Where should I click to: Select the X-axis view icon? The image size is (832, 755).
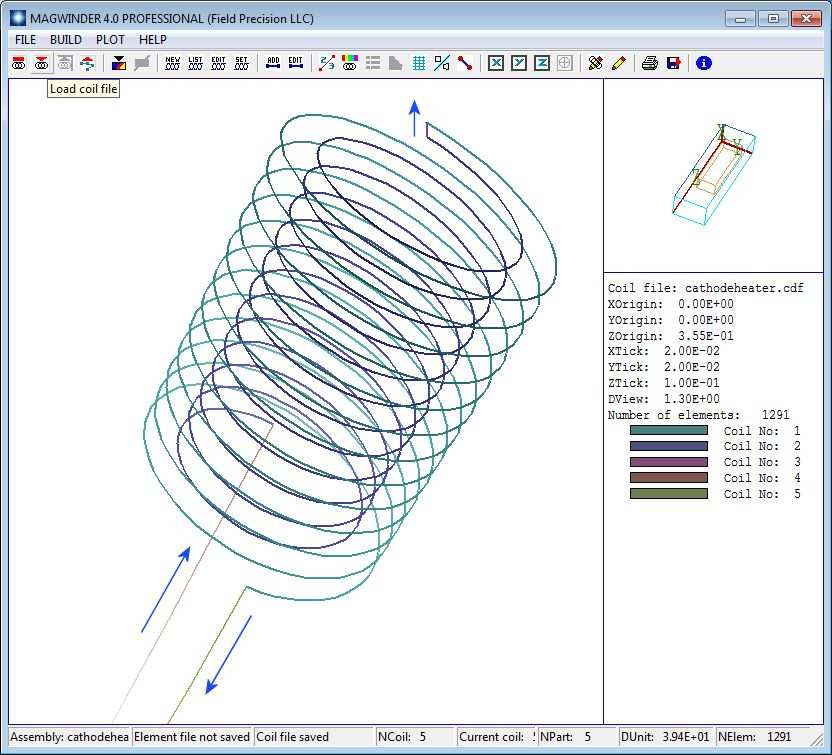click(x=496, y=63)
